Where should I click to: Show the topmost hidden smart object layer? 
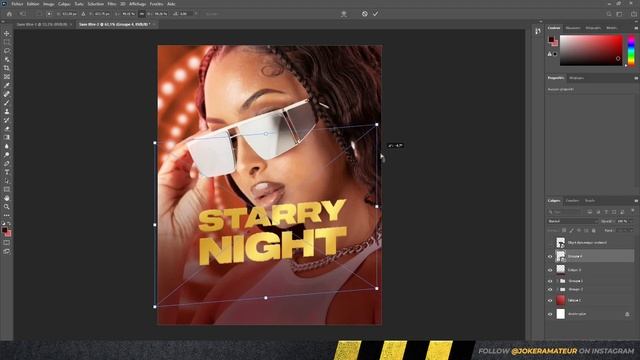(550, 243)
